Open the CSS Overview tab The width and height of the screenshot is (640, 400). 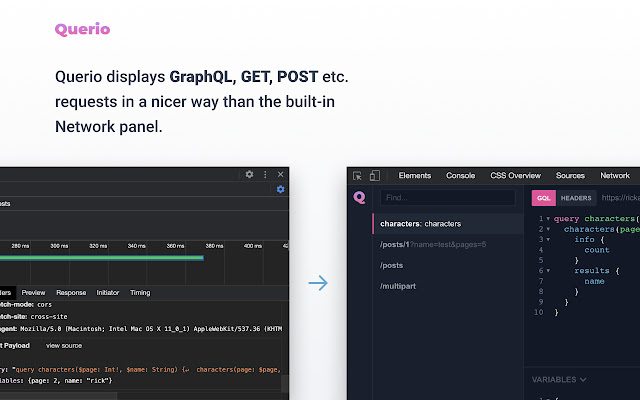coord(516,176)
